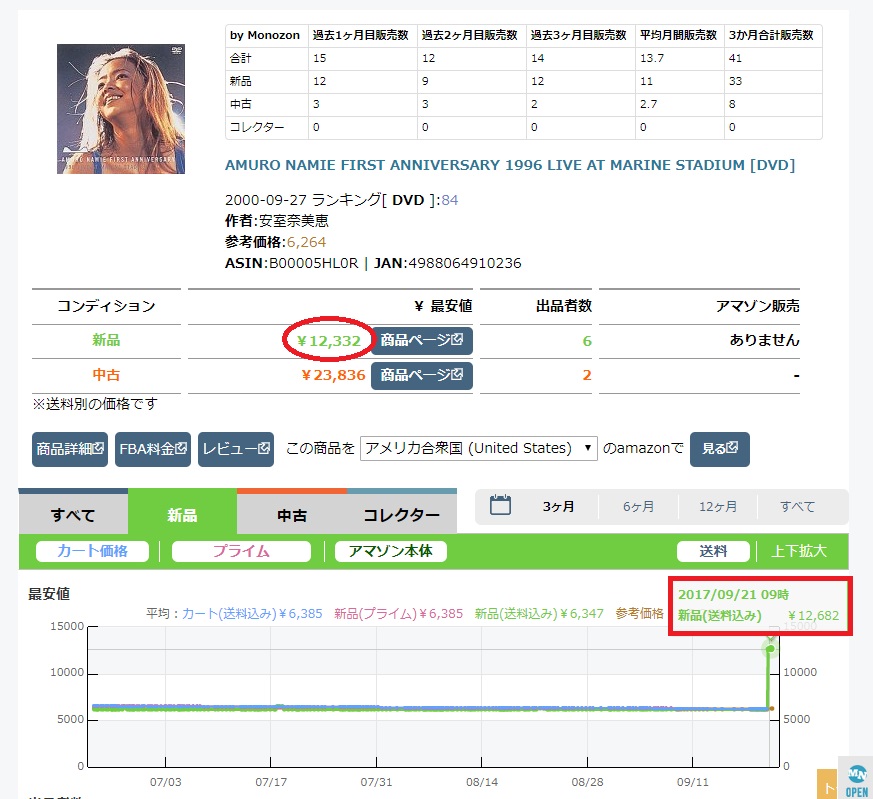Image resolution: width=873 pixels, height=799 pixels.
Task: Click the 作者 name 安室奈美恵
Action: click(294, 221)
